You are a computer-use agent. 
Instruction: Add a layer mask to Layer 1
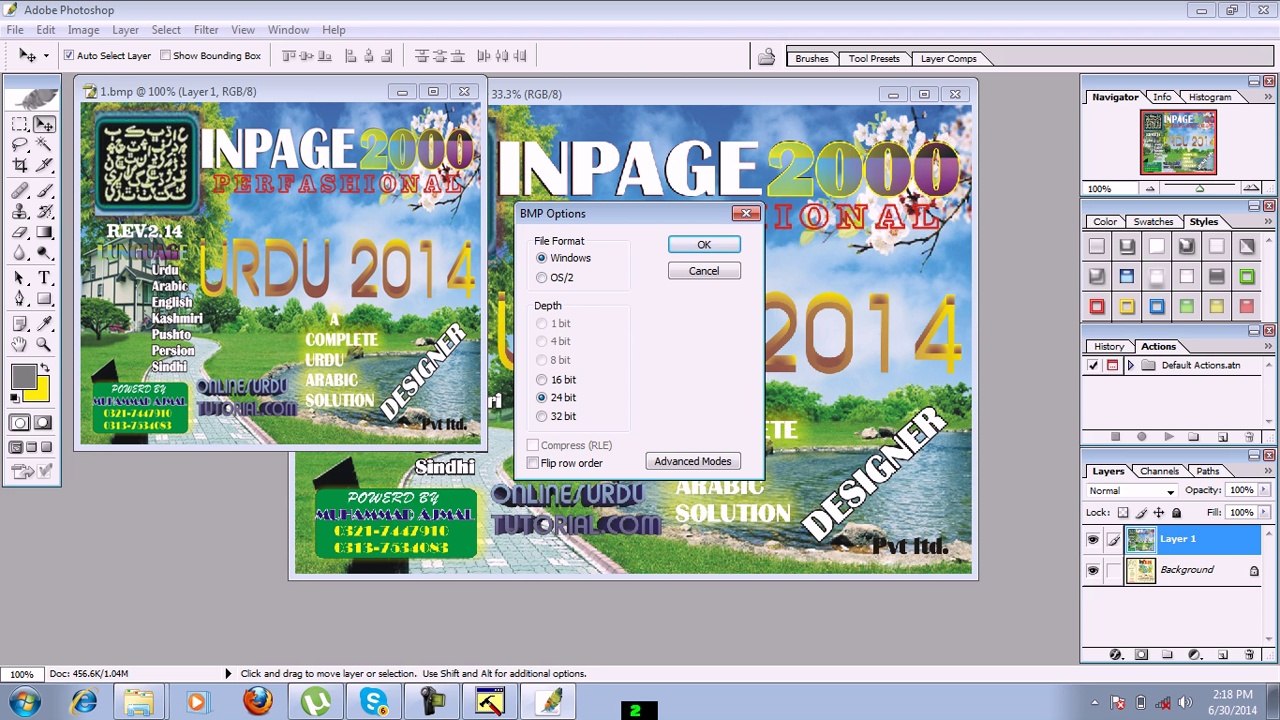(1141, 655)
